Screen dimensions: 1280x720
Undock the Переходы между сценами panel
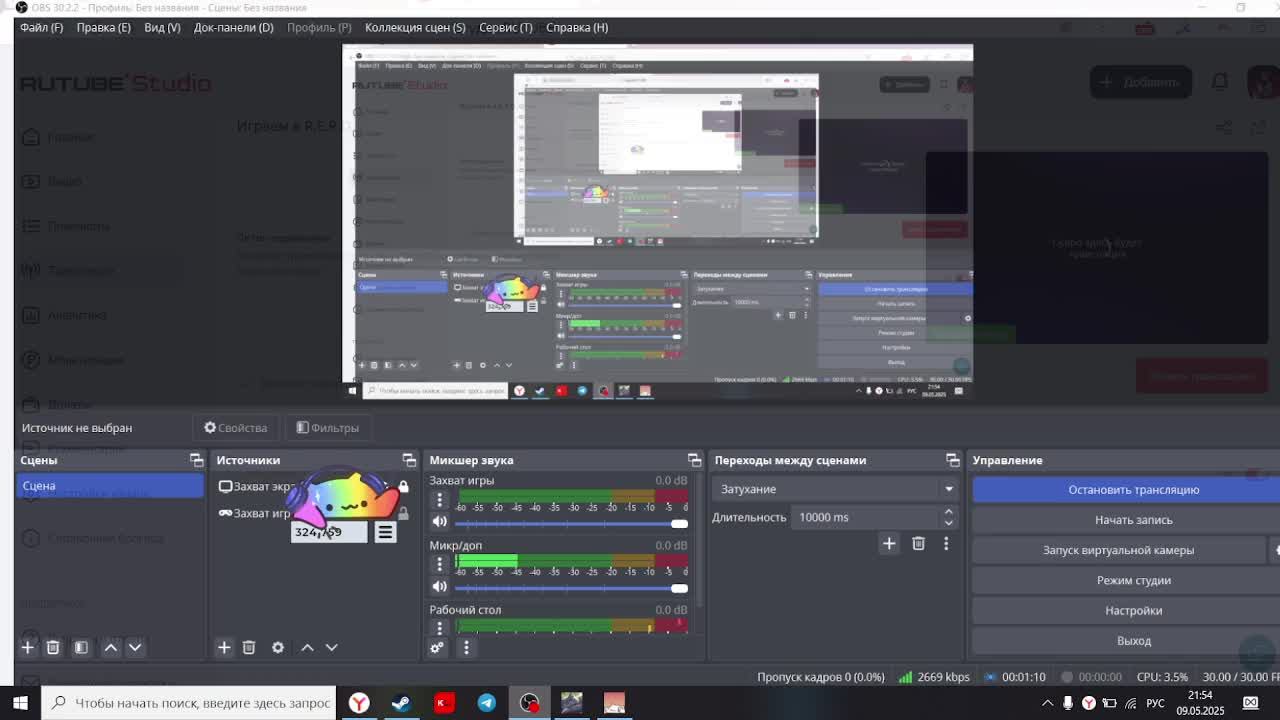pos(952,460)
